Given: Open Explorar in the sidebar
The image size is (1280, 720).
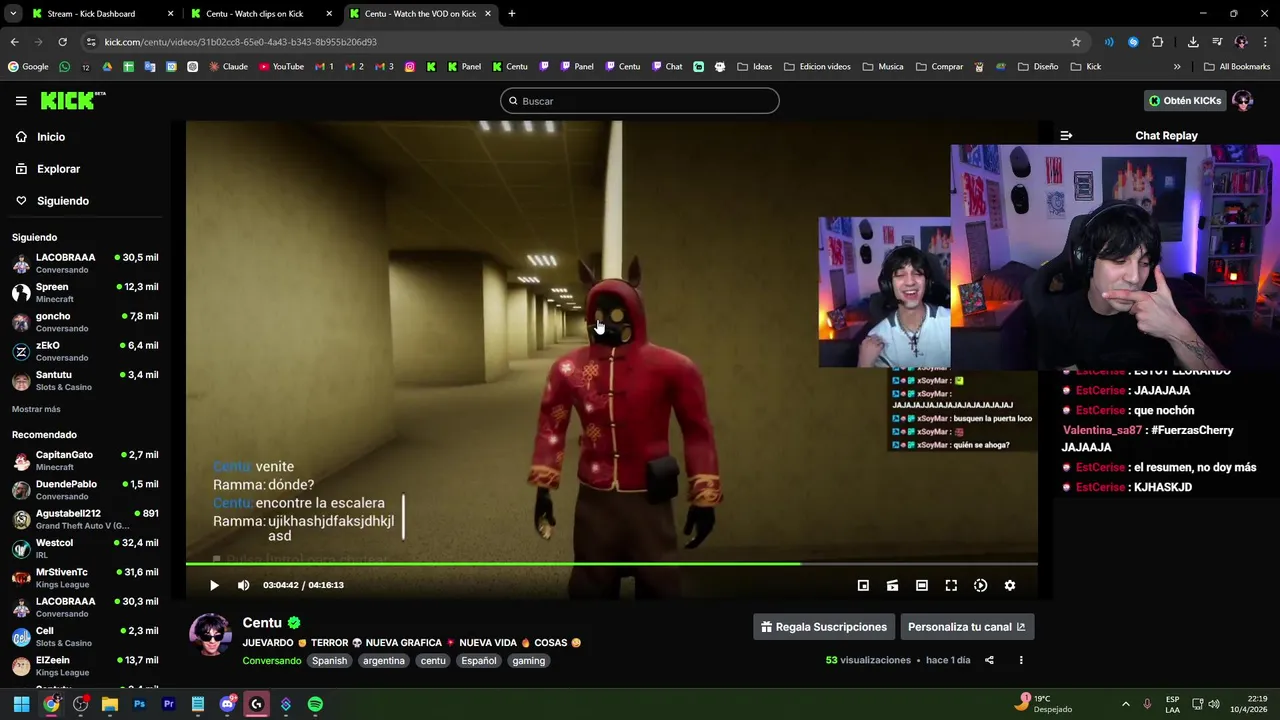Looking at the screenshot, I should click(58, 169).
